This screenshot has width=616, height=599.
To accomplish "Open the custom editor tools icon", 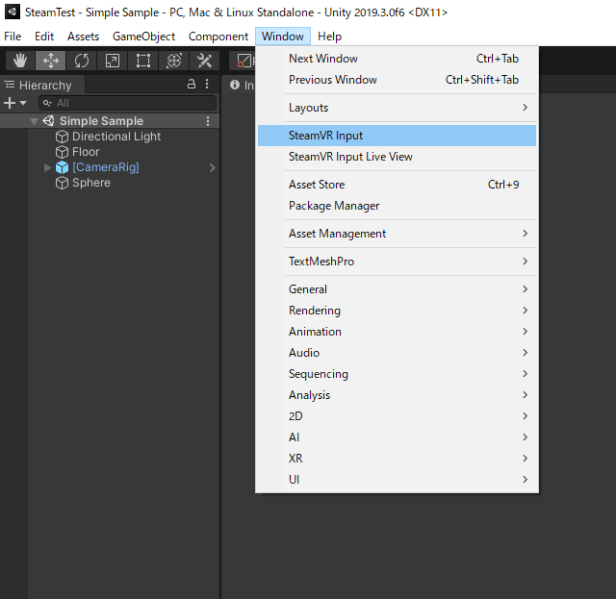I will (x=204, y=61).
